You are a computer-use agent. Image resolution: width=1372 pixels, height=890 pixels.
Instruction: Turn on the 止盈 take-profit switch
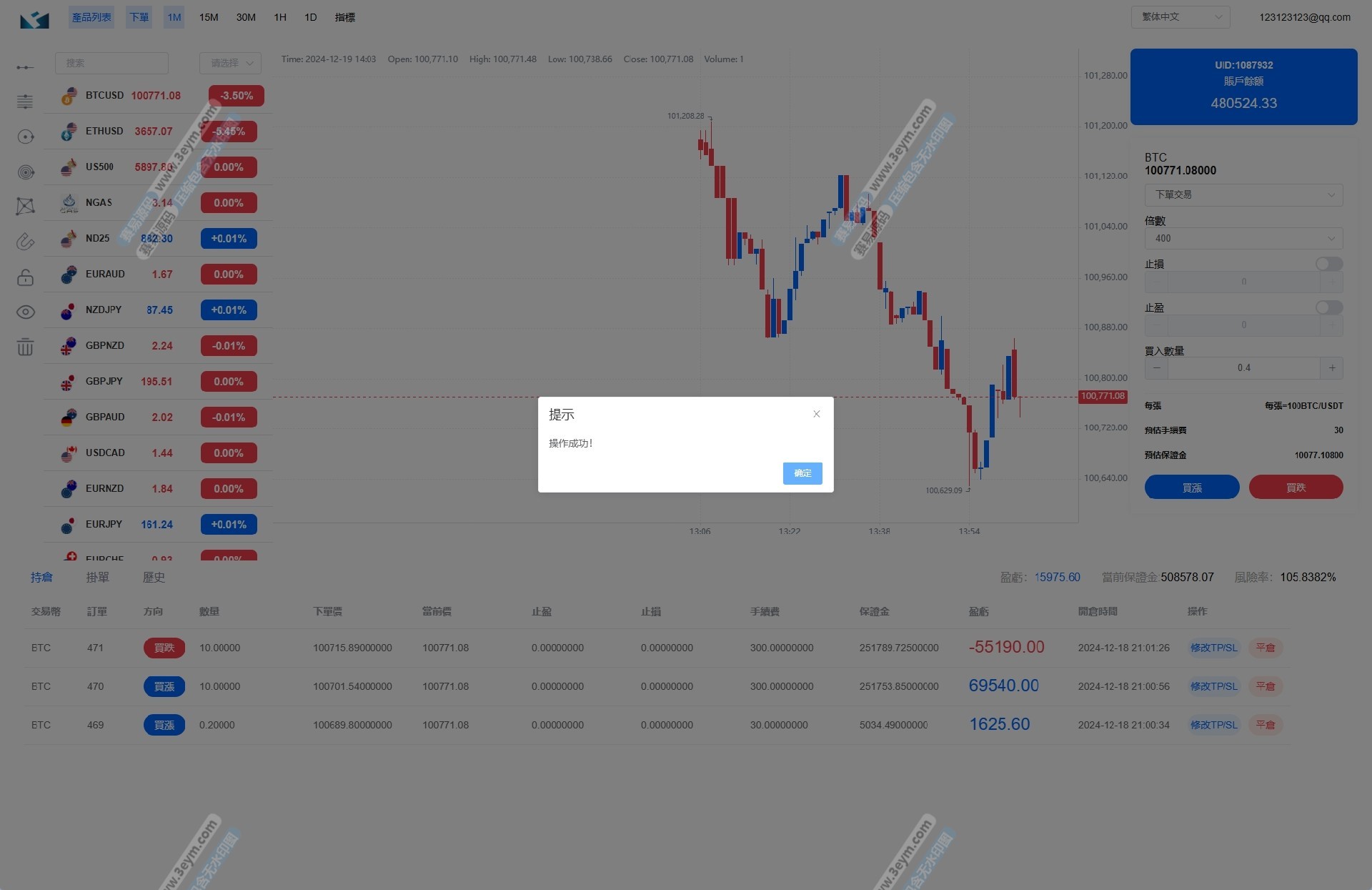[x=1328, y=307]
